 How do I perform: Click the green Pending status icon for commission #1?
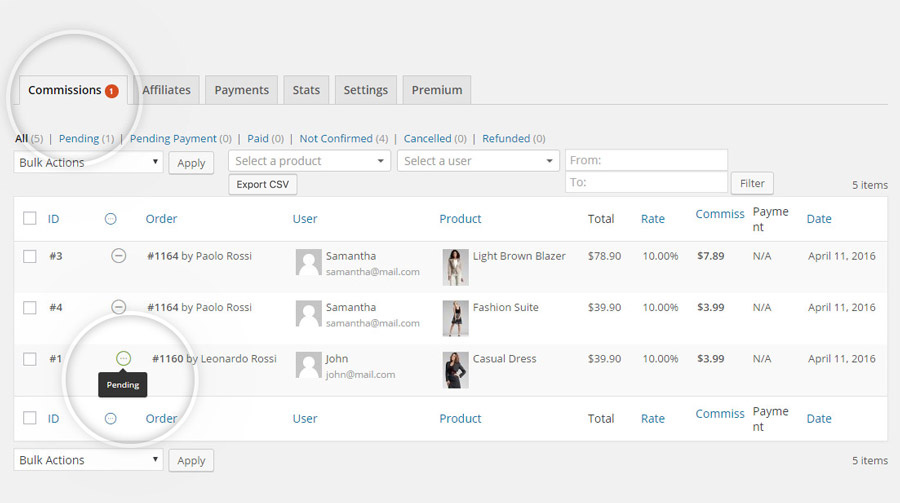[x=123, y=358]
